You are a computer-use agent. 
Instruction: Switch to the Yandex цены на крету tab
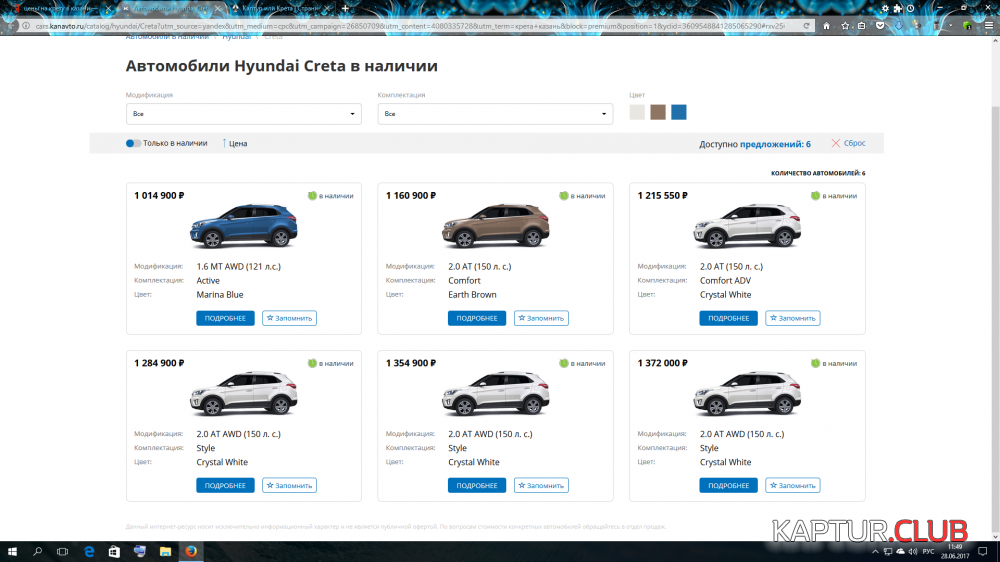coord(62,8)
